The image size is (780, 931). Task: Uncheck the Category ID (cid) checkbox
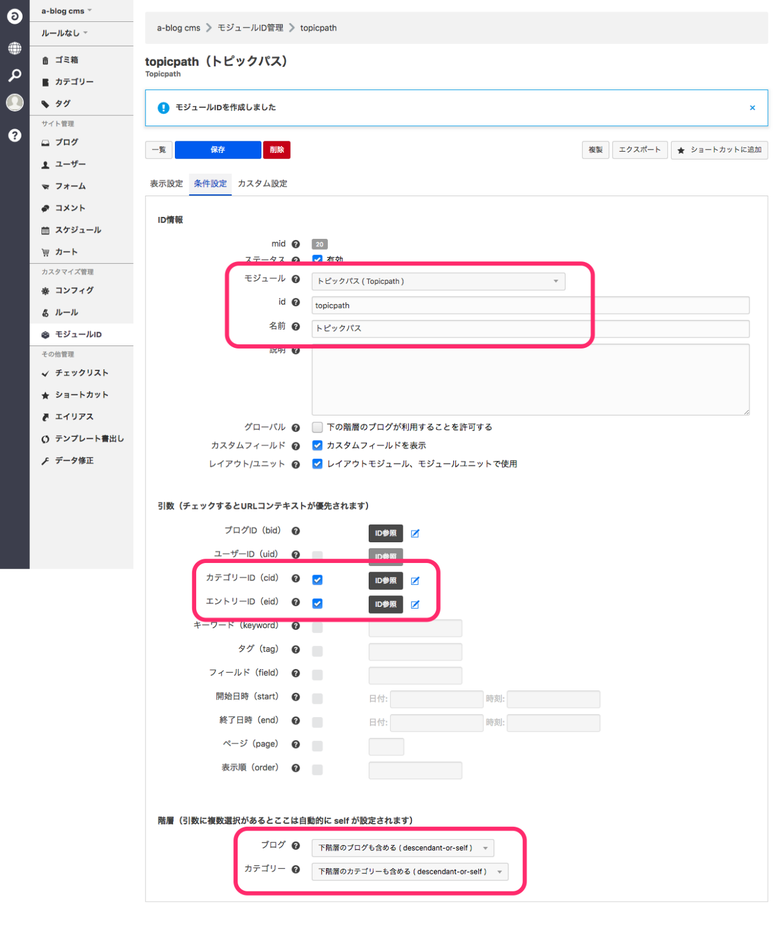click(317, 580)
